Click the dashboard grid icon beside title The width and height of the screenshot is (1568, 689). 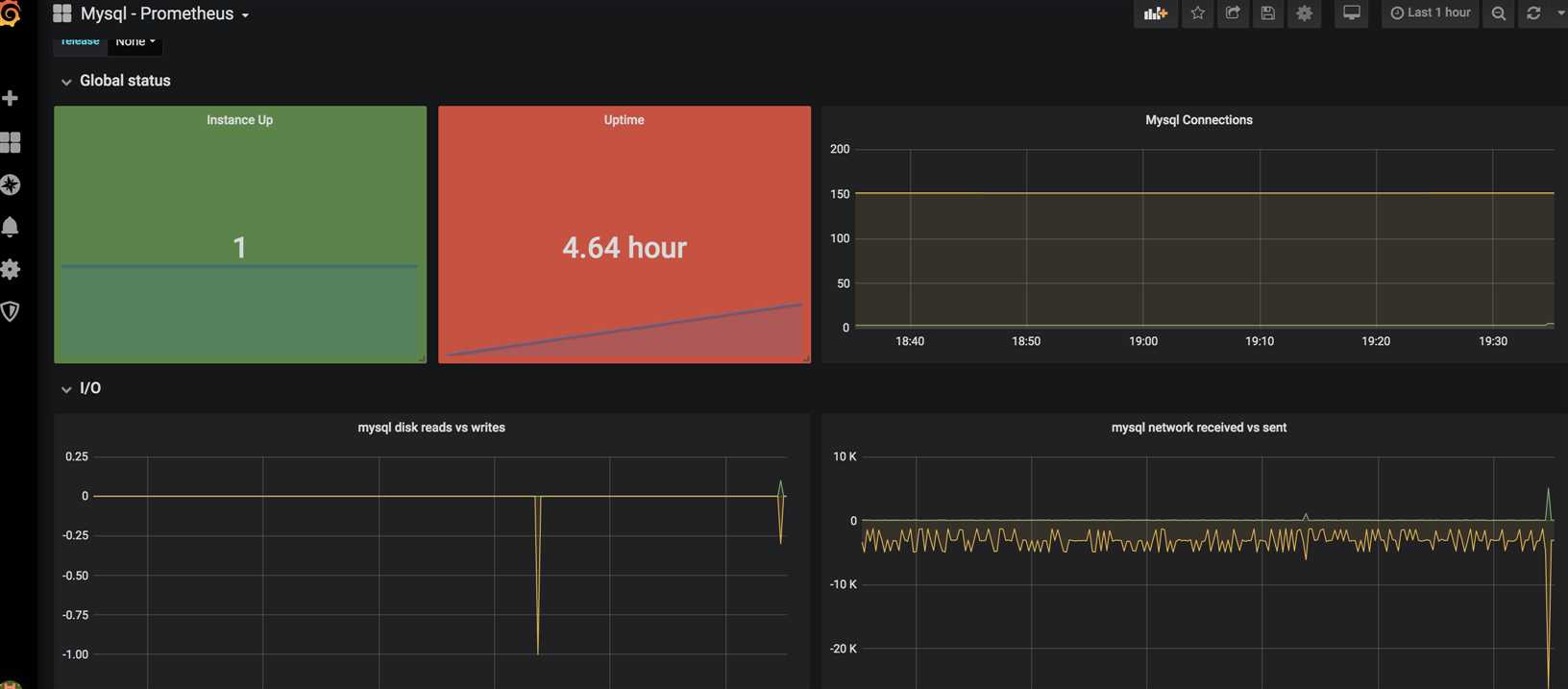[x=62, y=13]
